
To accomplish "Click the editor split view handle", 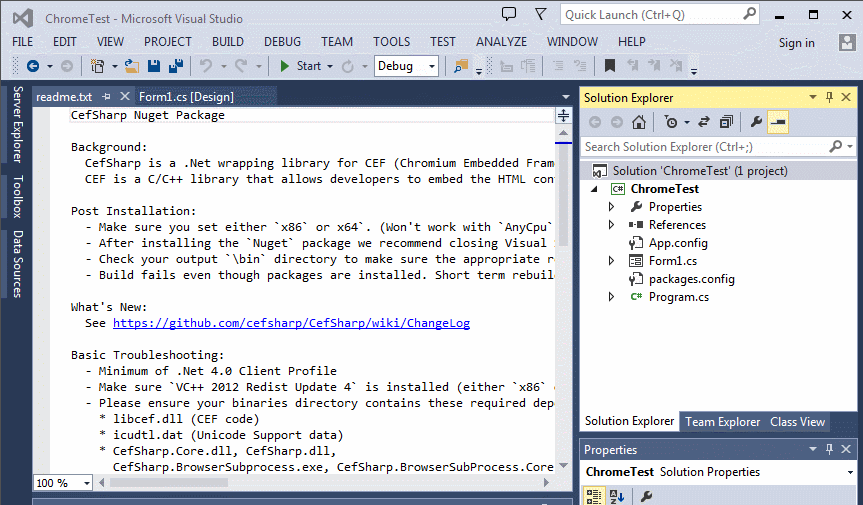I will click(563, 115).
